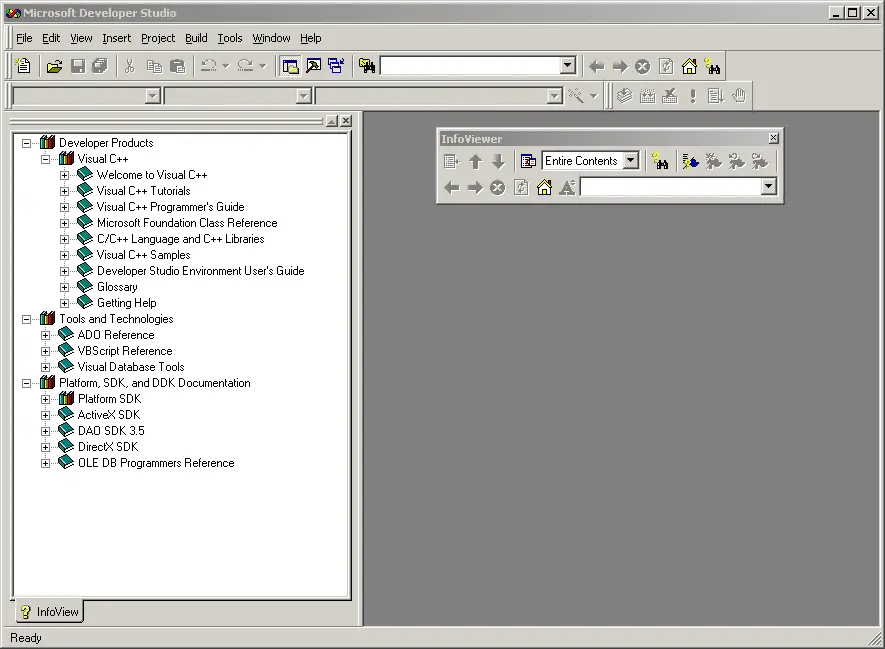The width and height of the screenshot is (885, 649).
Task: Toggle the Workspace window button
Action: coord(290,66)
